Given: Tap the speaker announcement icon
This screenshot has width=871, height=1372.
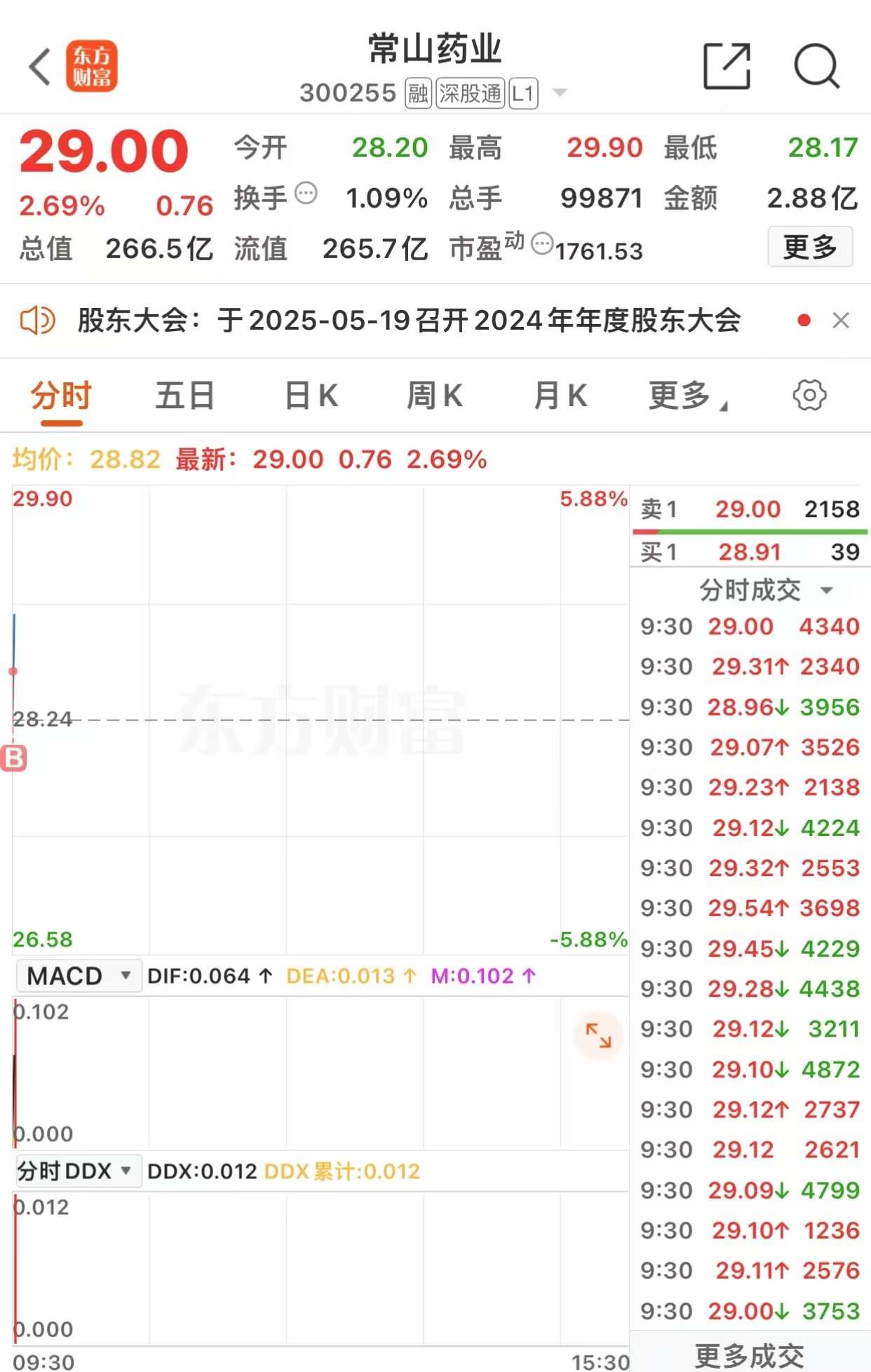Looking at the screenshot, I should (37, 321).
